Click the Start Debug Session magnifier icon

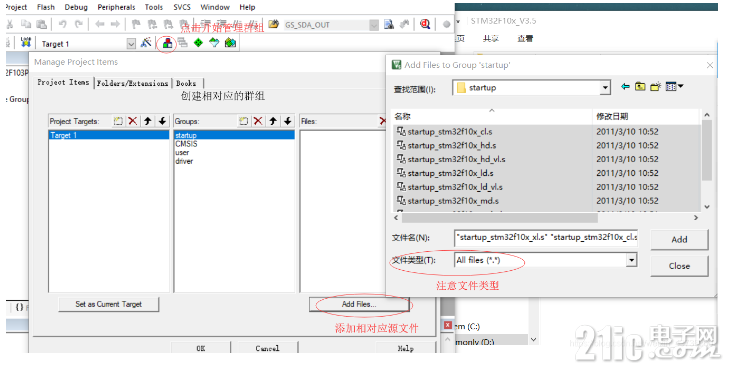(x=425, y=24)
